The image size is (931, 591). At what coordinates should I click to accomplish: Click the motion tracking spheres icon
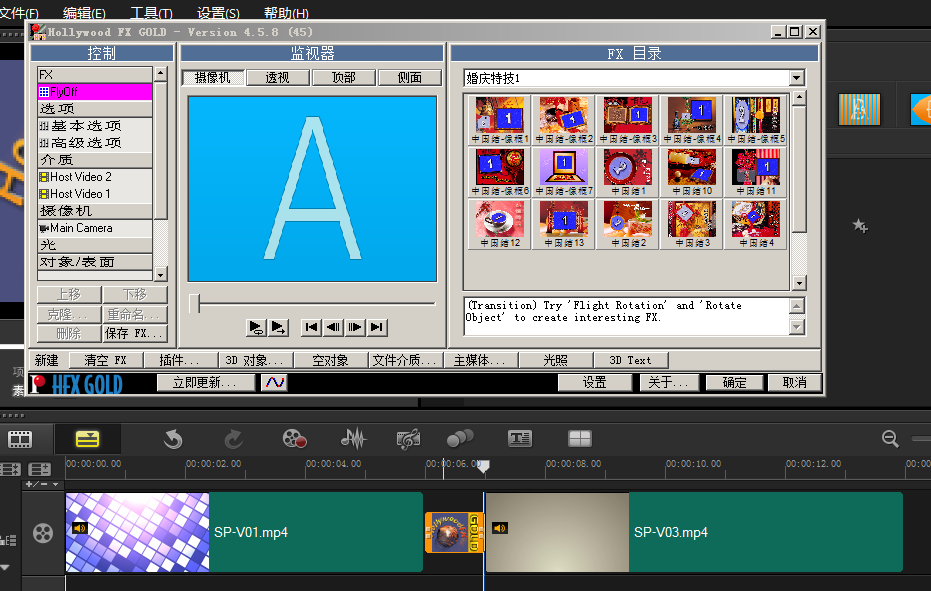[x=460, y=438]
